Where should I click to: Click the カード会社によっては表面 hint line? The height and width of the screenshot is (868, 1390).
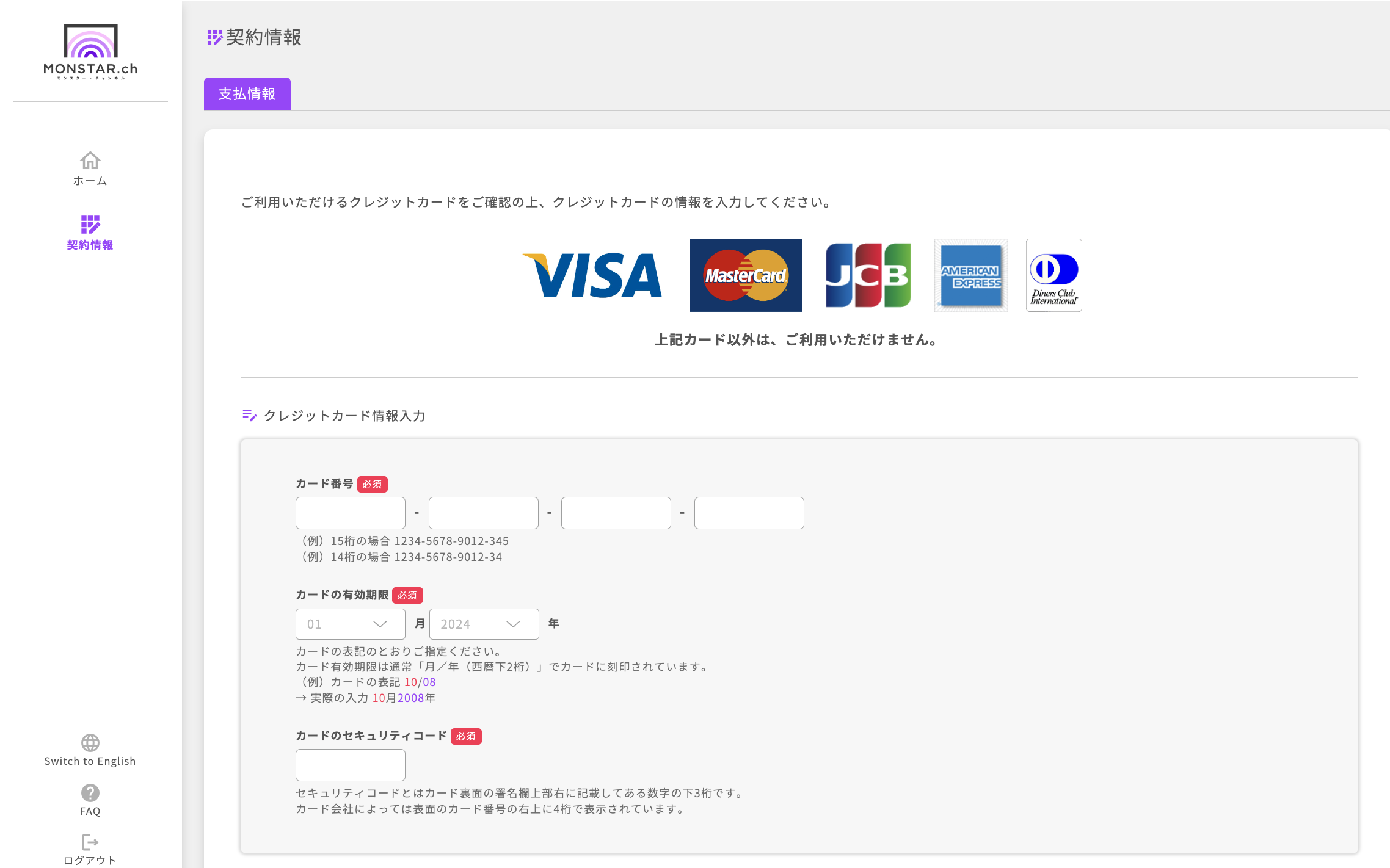(492, 809)
